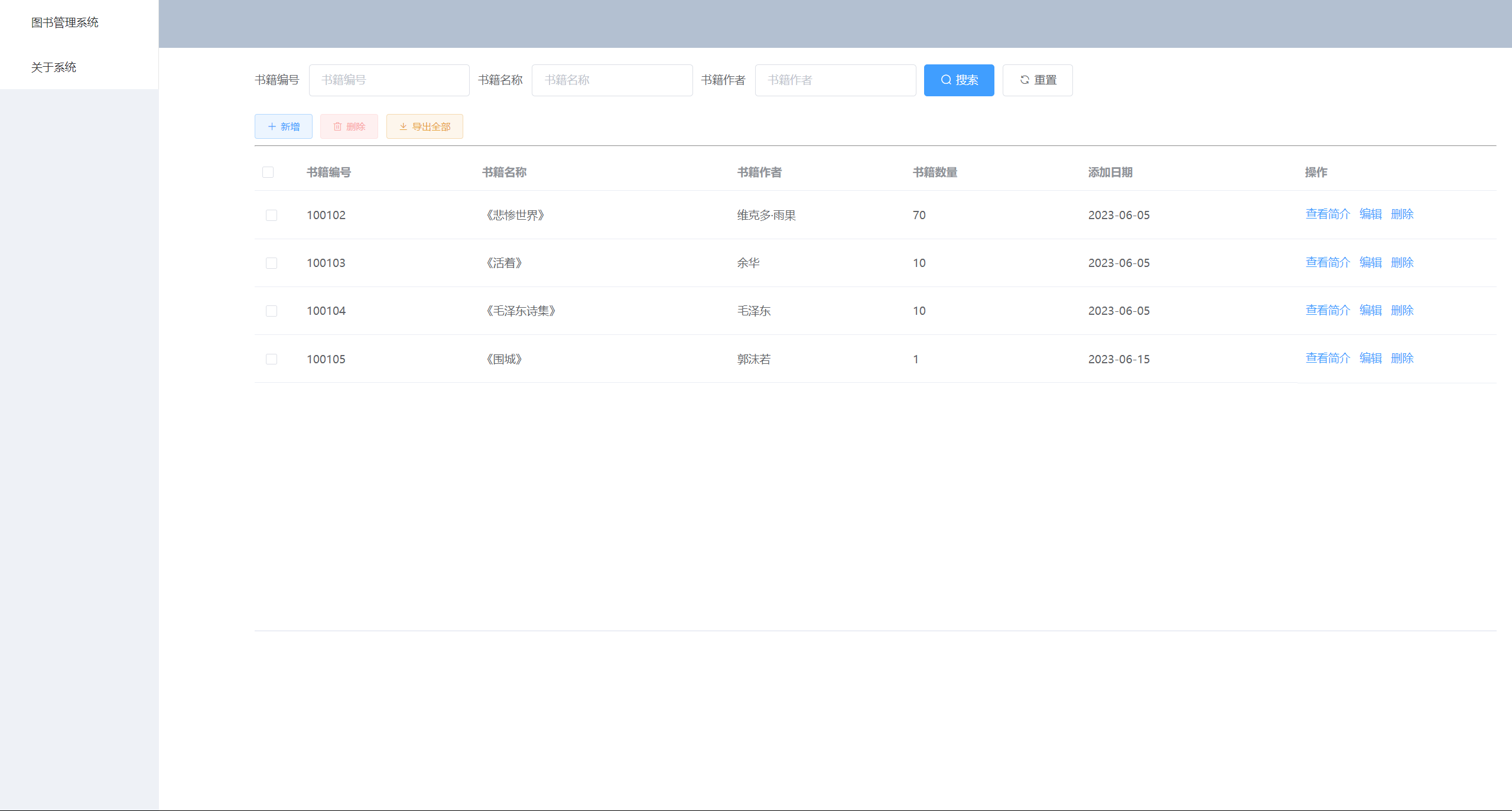Image resolution: width=1512 pixels, height=811 pixels.
Task: Click book number 100105
Action: pyautogui.click(x=326, y=359)
